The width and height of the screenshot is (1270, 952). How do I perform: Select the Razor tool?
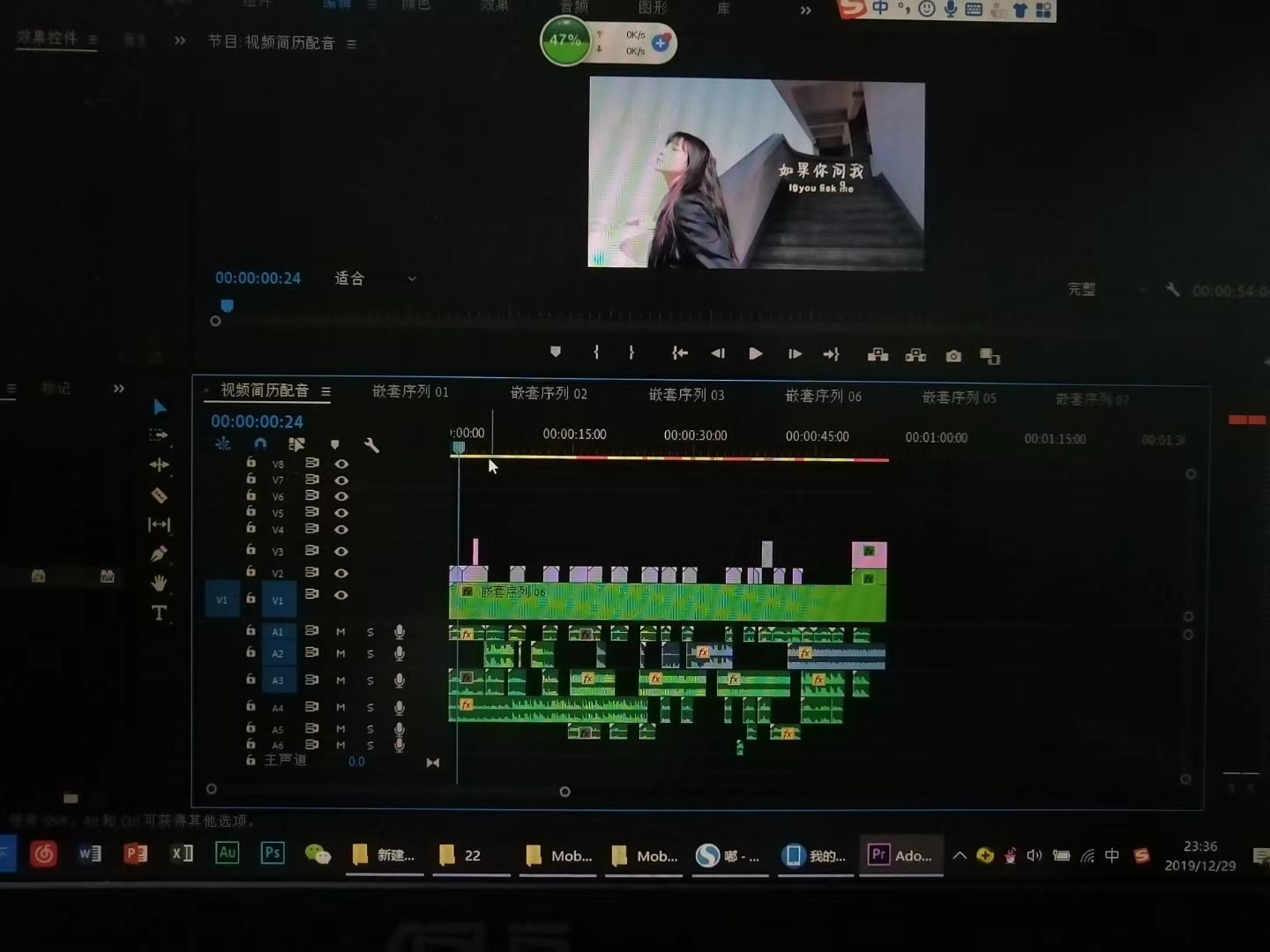coord(159,495)
